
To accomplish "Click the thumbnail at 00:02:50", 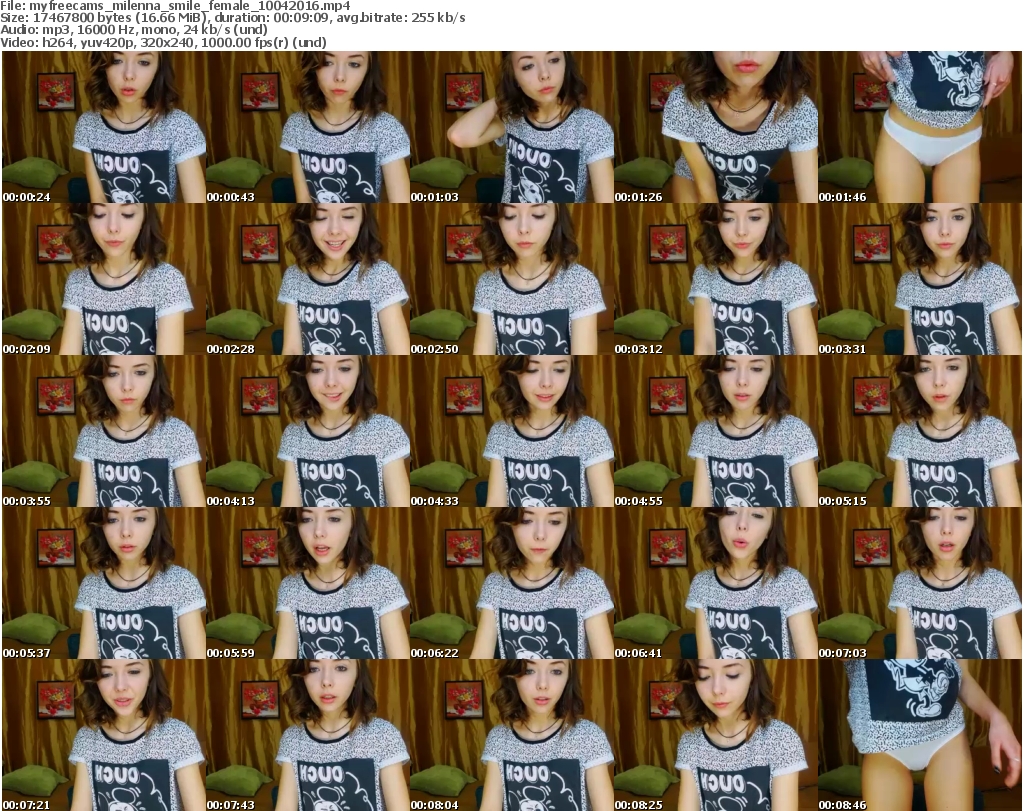I will (x=512, y=279).
